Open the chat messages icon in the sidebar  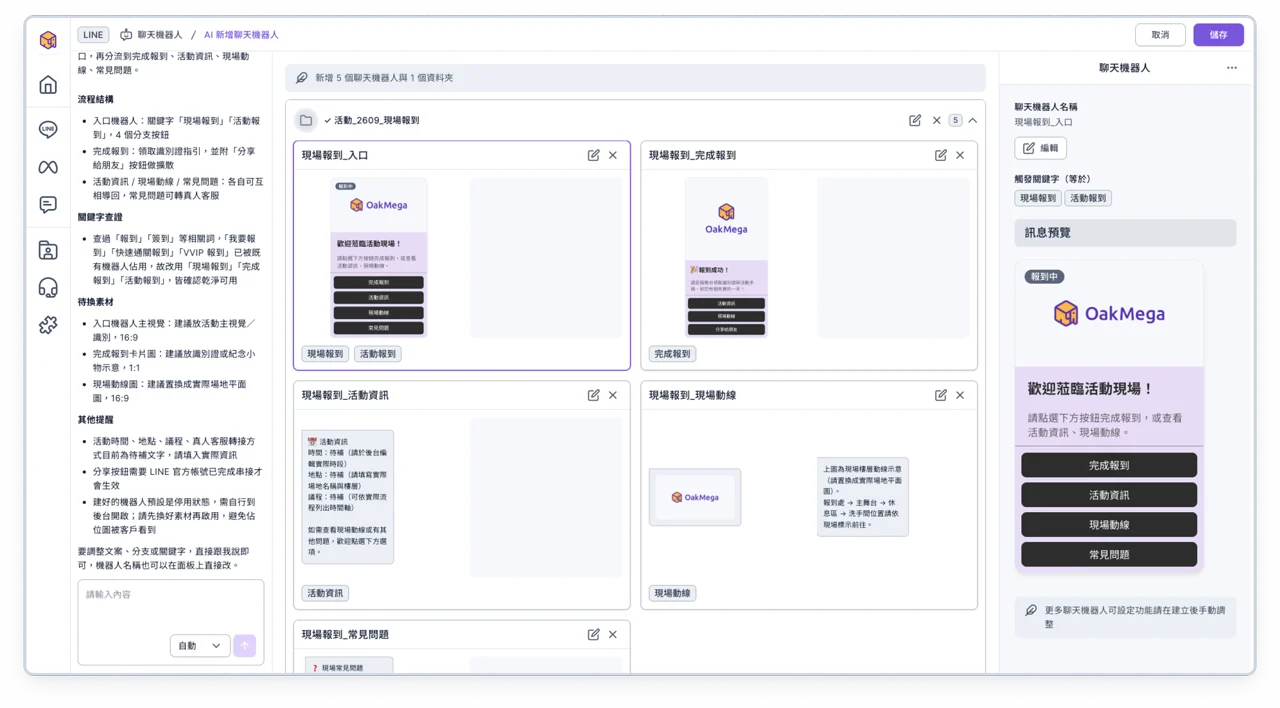[x=48, y=205]
